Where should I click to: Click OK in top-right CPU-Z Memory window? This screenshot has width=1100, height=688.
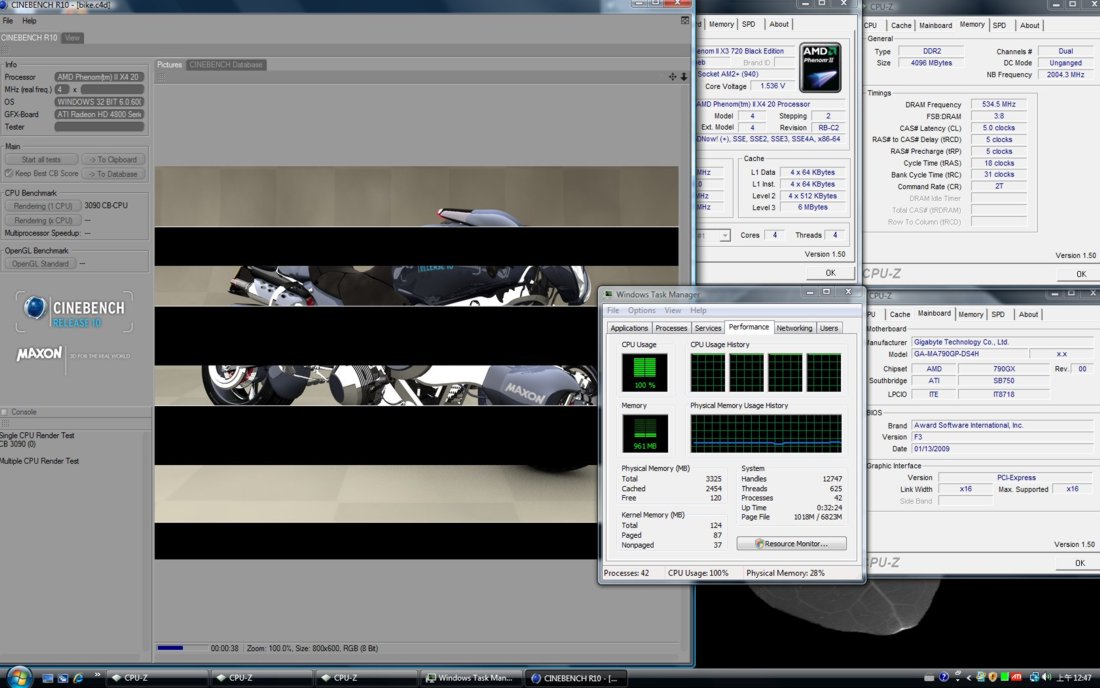coord(1081,274)
